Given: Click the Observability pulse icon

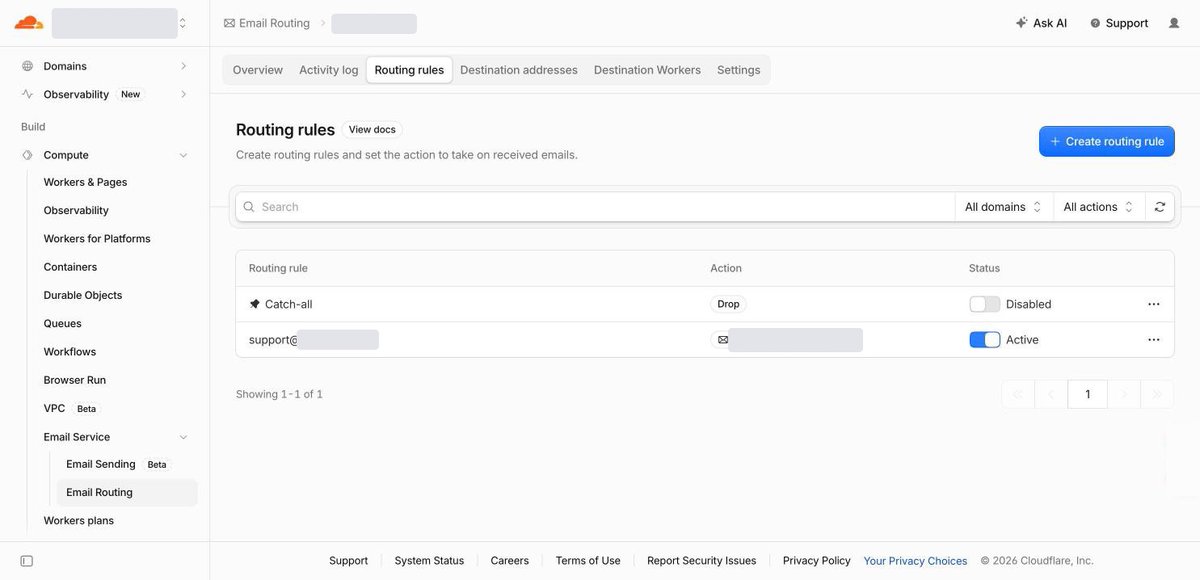Looking at the screenshot, I should pyautogui.click(x=27, y=94).
